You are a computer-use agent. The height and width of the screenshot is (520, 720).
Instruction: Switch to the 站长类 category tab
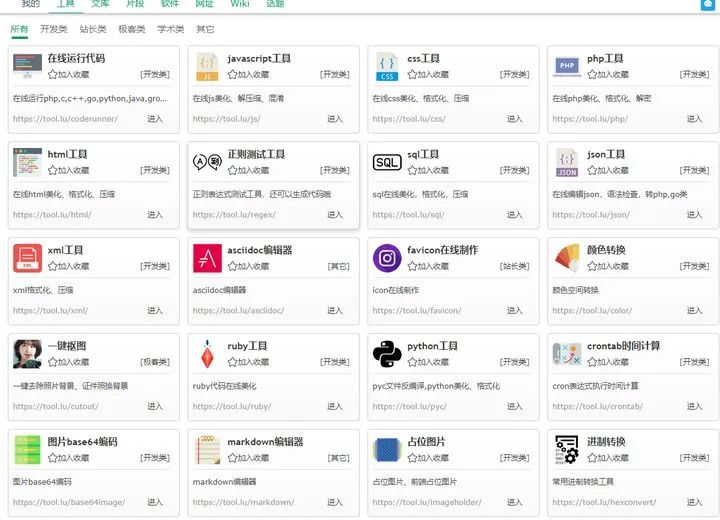click(93, 29)
